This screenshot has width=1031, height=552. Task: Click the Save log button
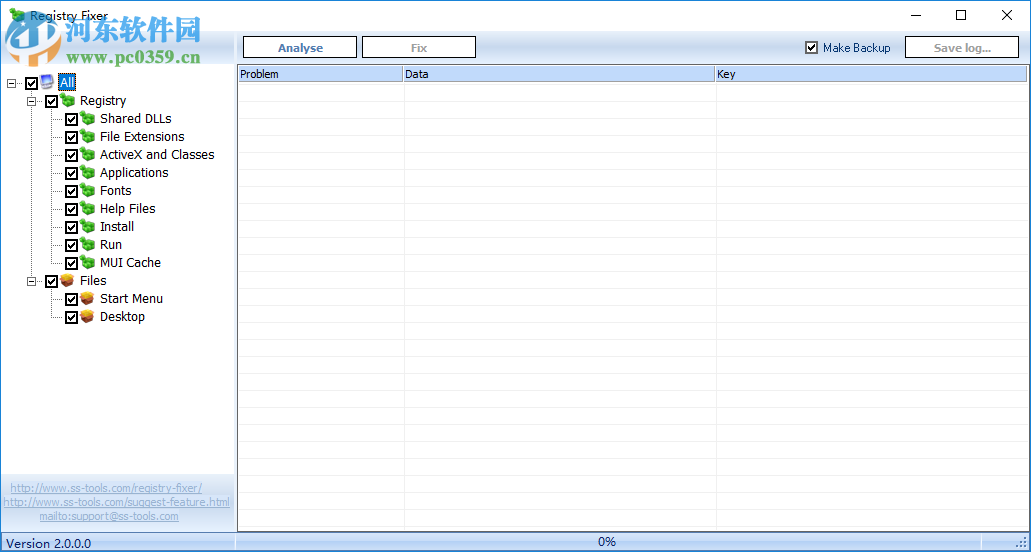coord(962,47)
